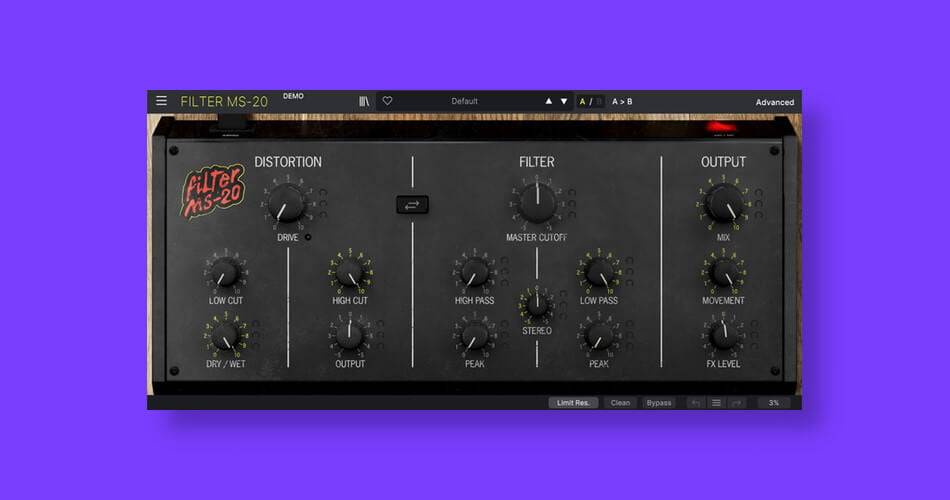Viewport: 950px width, 500px height.
Task: Swap distortion and filter routing order
Action: [x=412, y=205]
